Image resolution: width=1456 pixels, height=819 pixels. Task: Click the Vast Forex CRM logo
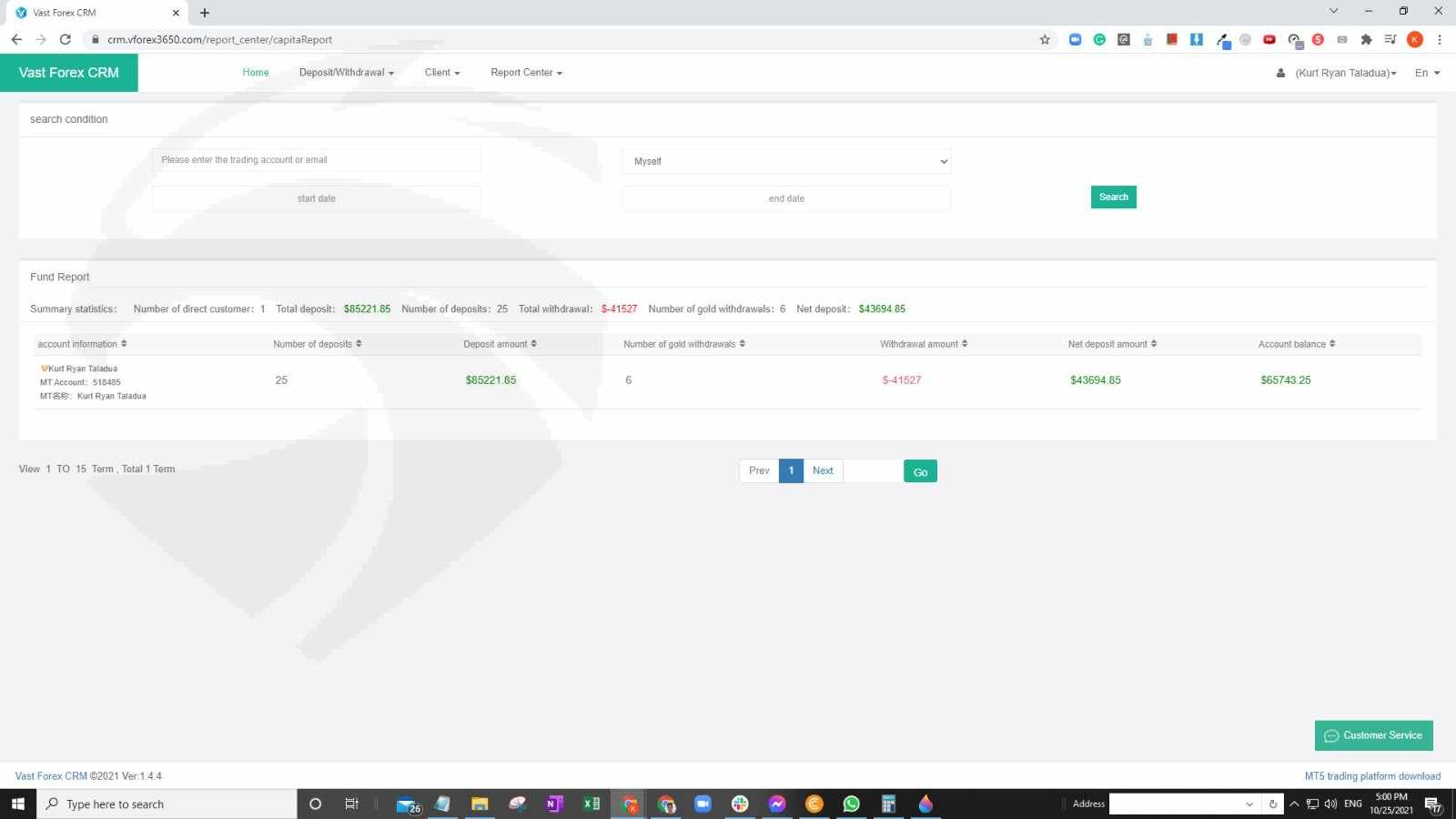(69, 73)
